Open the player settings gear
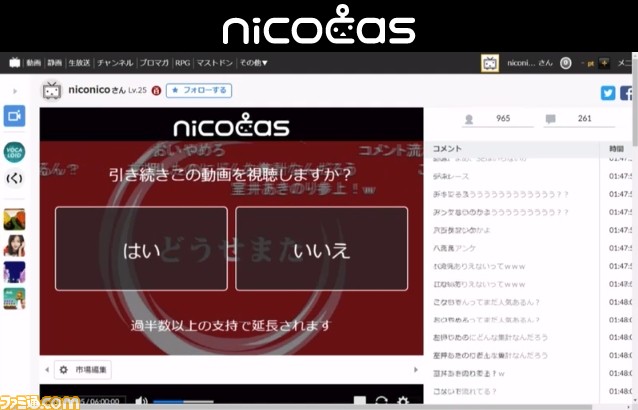Viewport: 638px width, 410px height. pyautogui.click(x=403, y=401)
